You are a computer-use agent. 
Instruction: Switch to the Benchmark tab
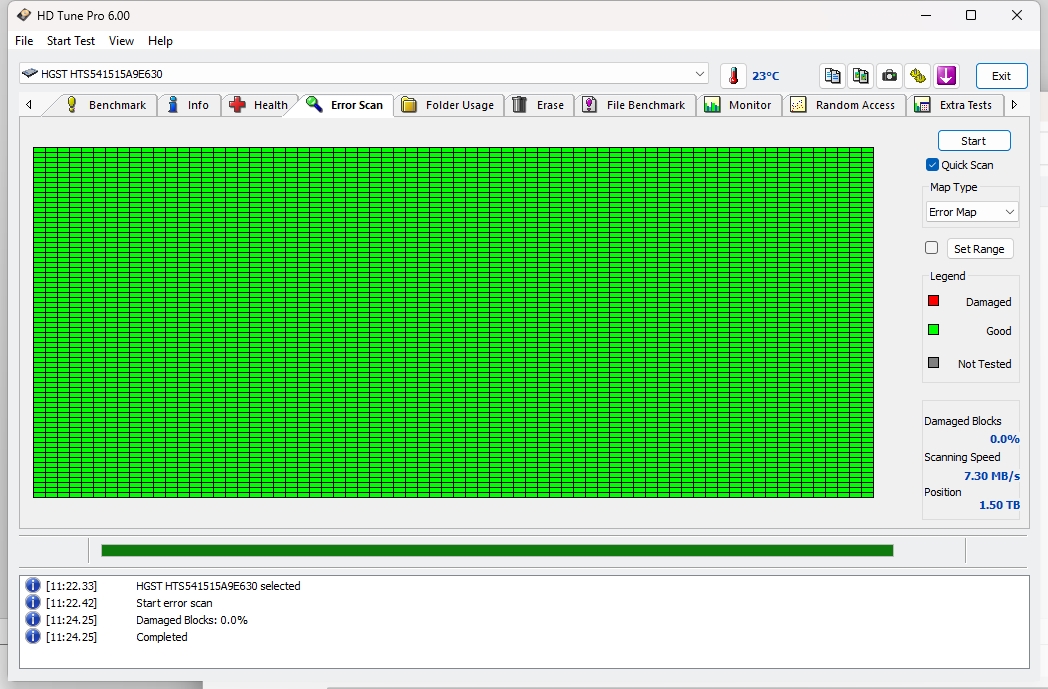pos(107,105)
